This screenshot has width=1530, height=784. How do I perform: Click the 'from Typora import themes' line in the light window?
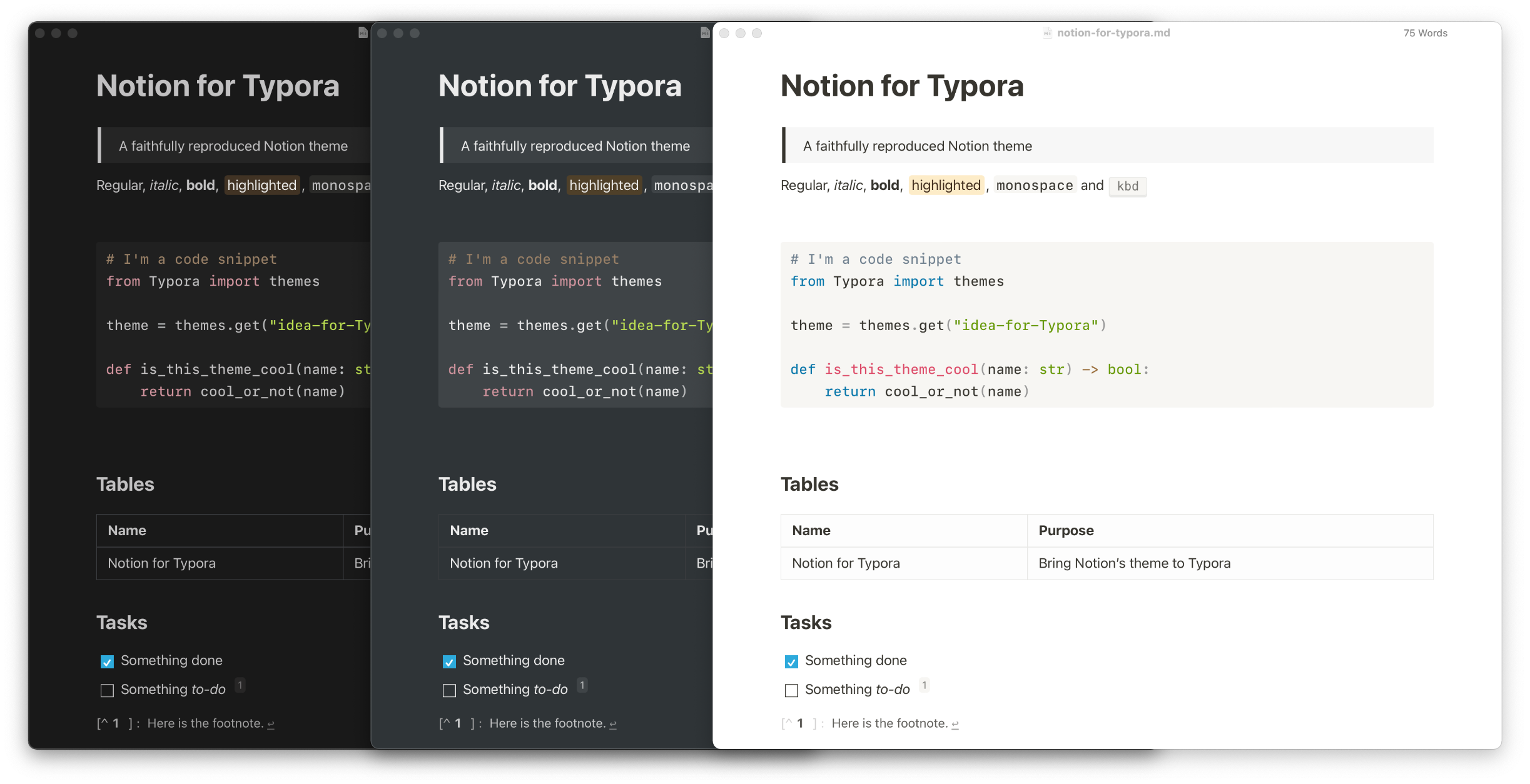[897, 281]
